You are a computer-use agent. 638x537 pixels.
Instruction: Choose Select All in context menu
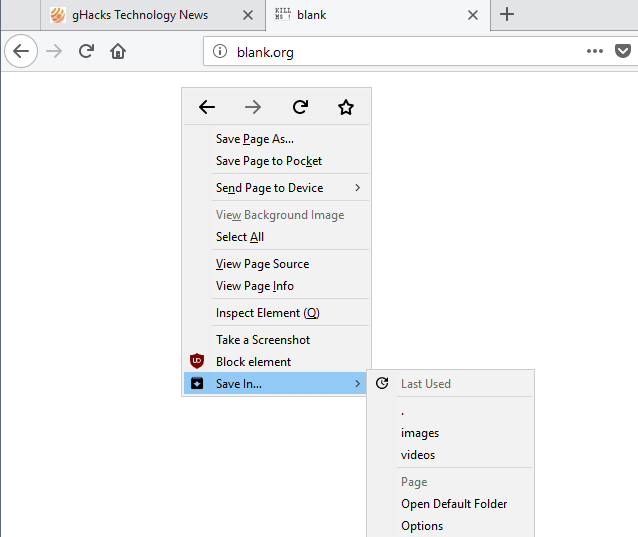[x=277, y=237]
